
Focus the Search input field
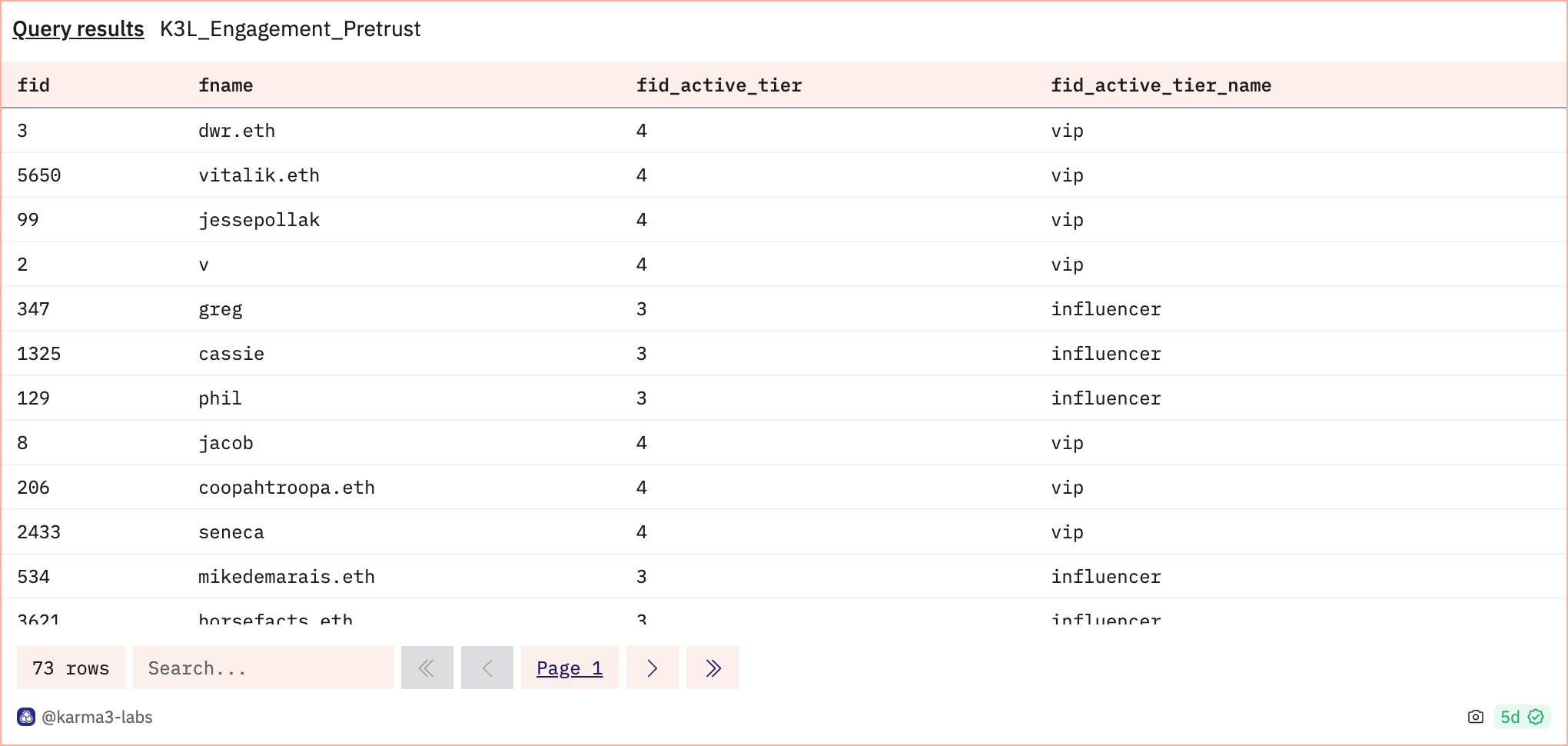point(263,668)
